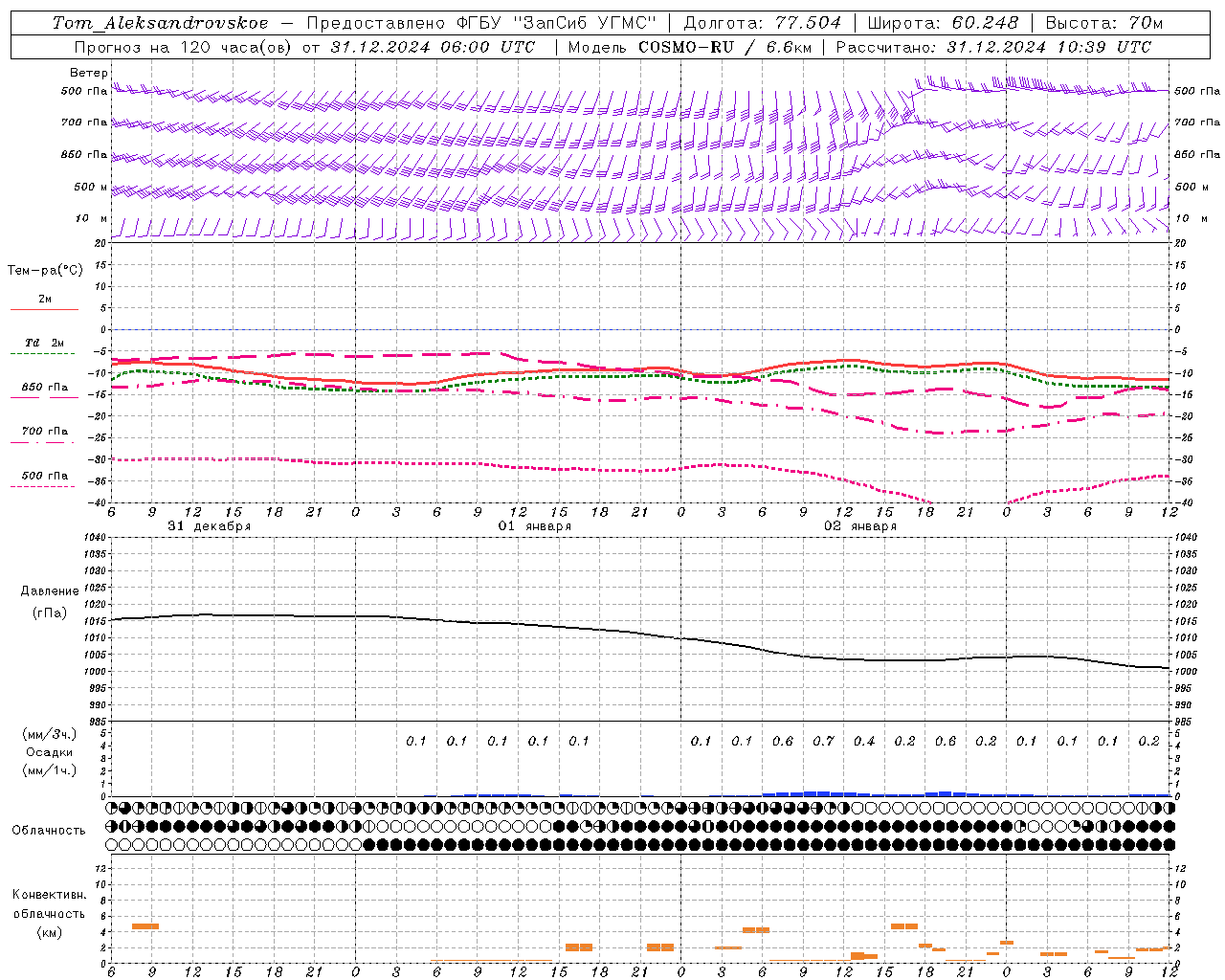Click the 850 гПа temperature legend entry
The height and width of the screenshot is (980, 1225).
[45, 390]
